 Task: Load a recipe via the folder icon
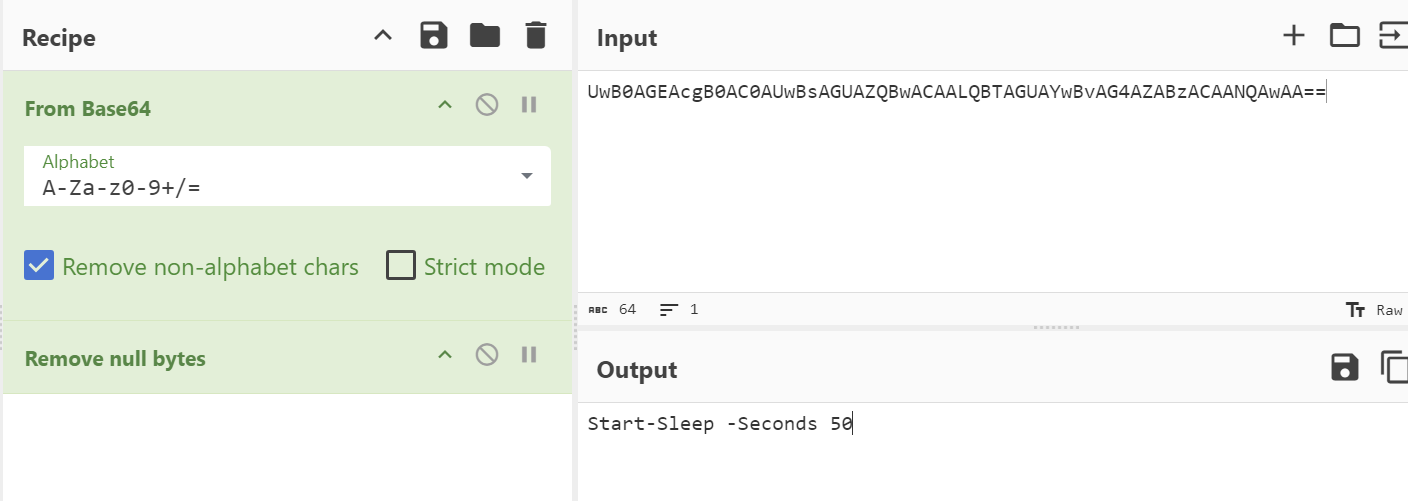pyautogui.click(x=485, y=37)
